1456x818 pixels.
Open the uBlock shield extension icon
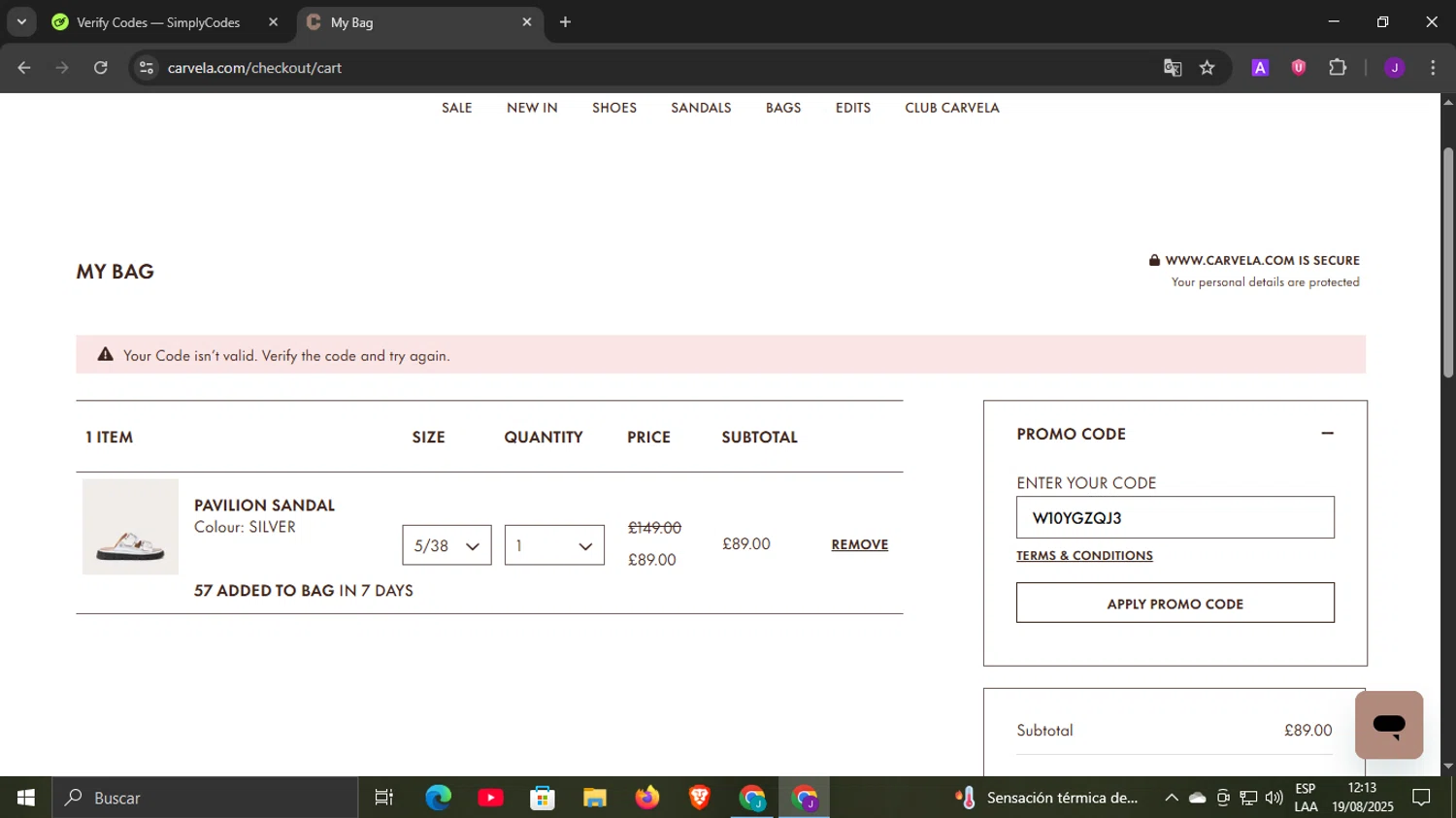pyautogui.click(x=1299, y=68)
